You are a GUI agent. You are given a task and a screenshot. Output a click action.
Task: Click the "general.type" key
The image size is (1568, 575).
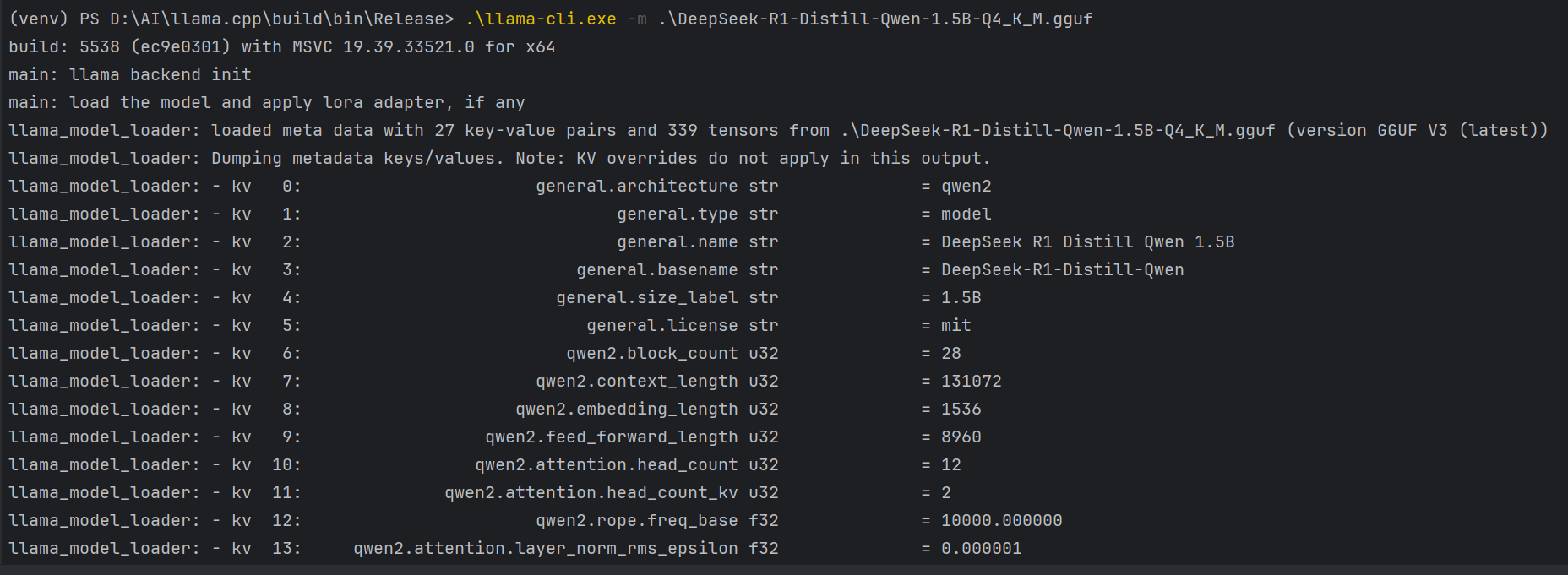678,214
